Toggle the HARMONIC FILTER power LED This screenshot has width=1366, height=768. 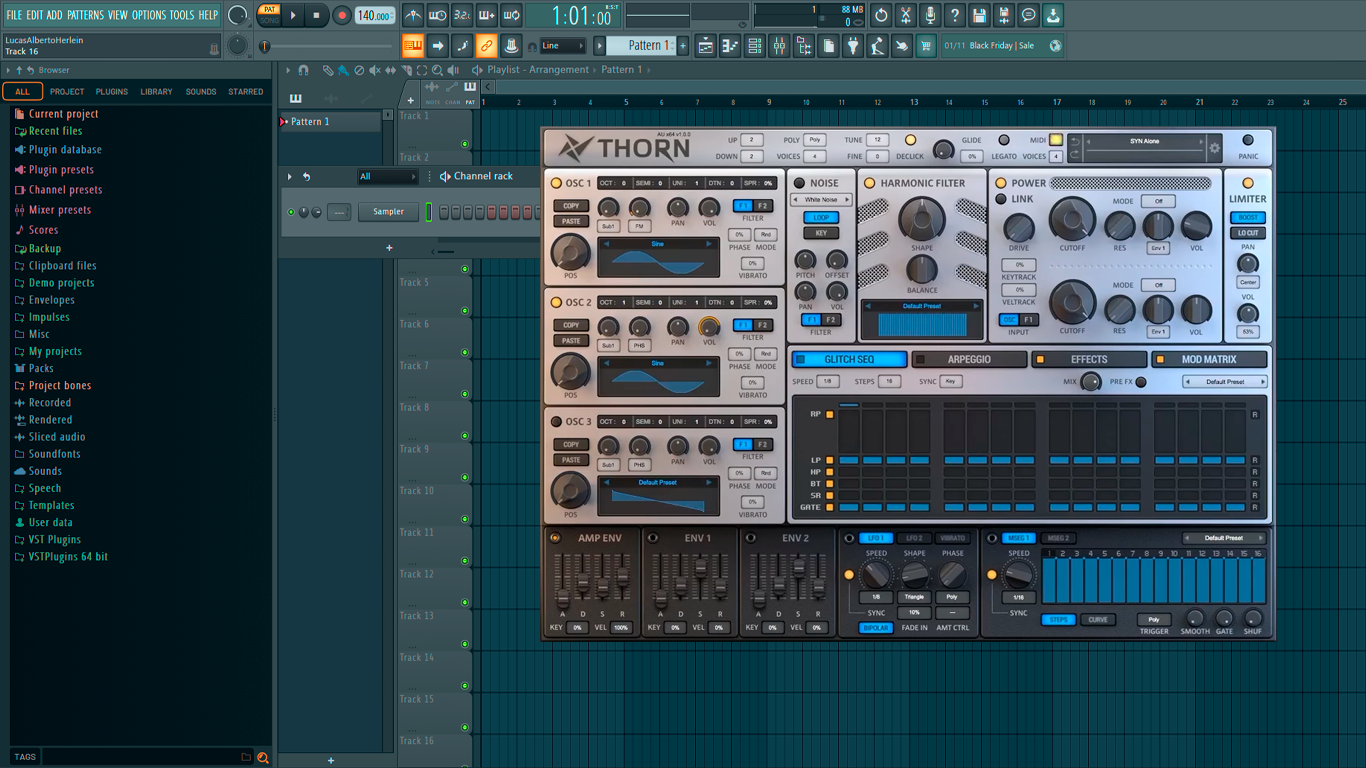(x=869, y=184)
